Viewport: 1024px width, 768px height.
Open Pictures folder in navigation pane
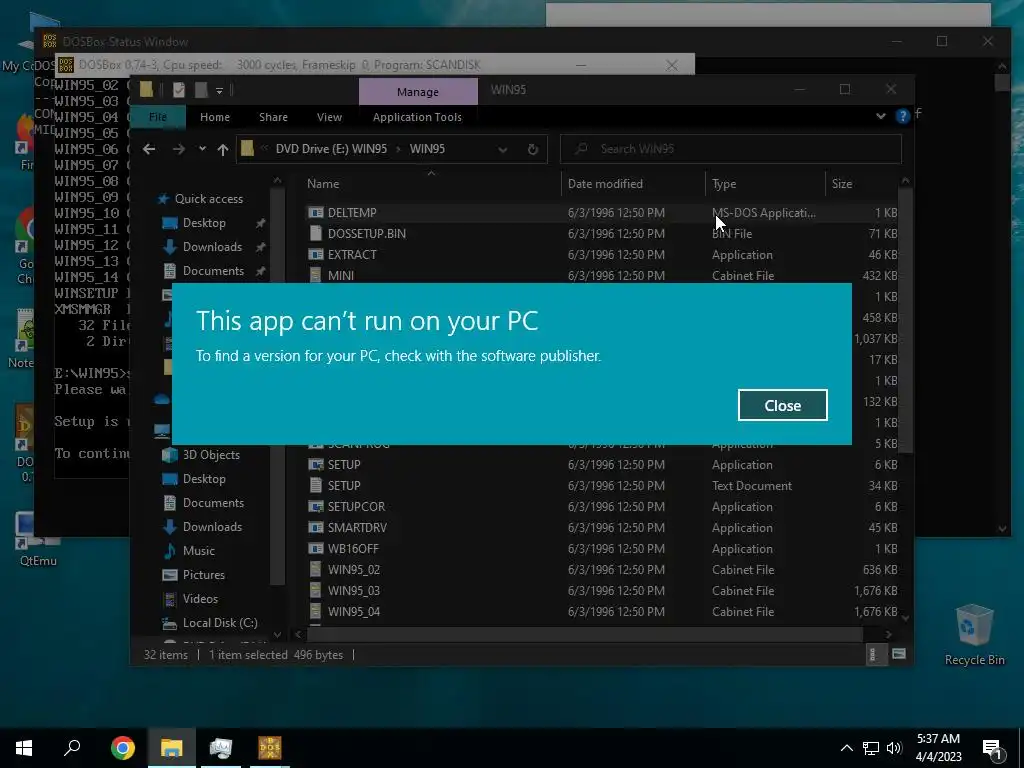(194, 575)
